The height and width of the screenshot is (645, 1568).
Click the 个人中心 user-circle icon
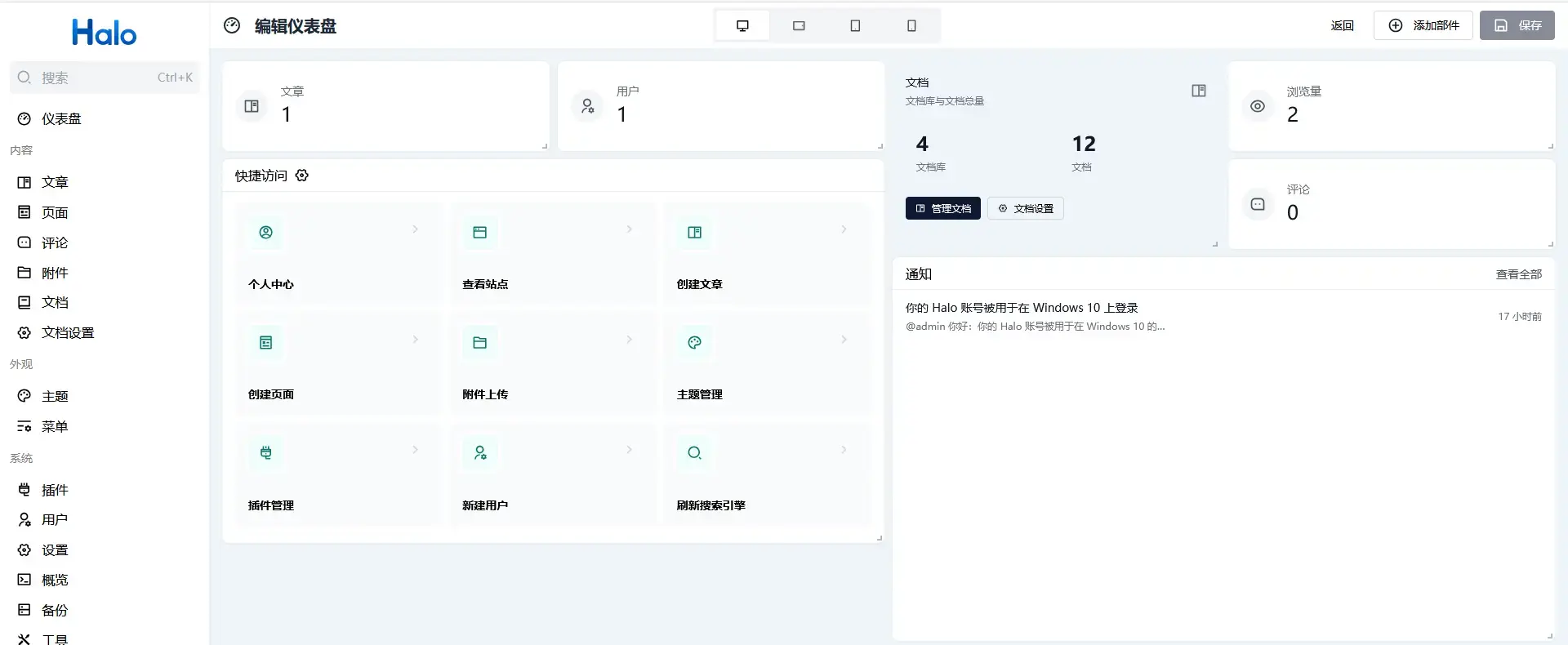(265, 233)
